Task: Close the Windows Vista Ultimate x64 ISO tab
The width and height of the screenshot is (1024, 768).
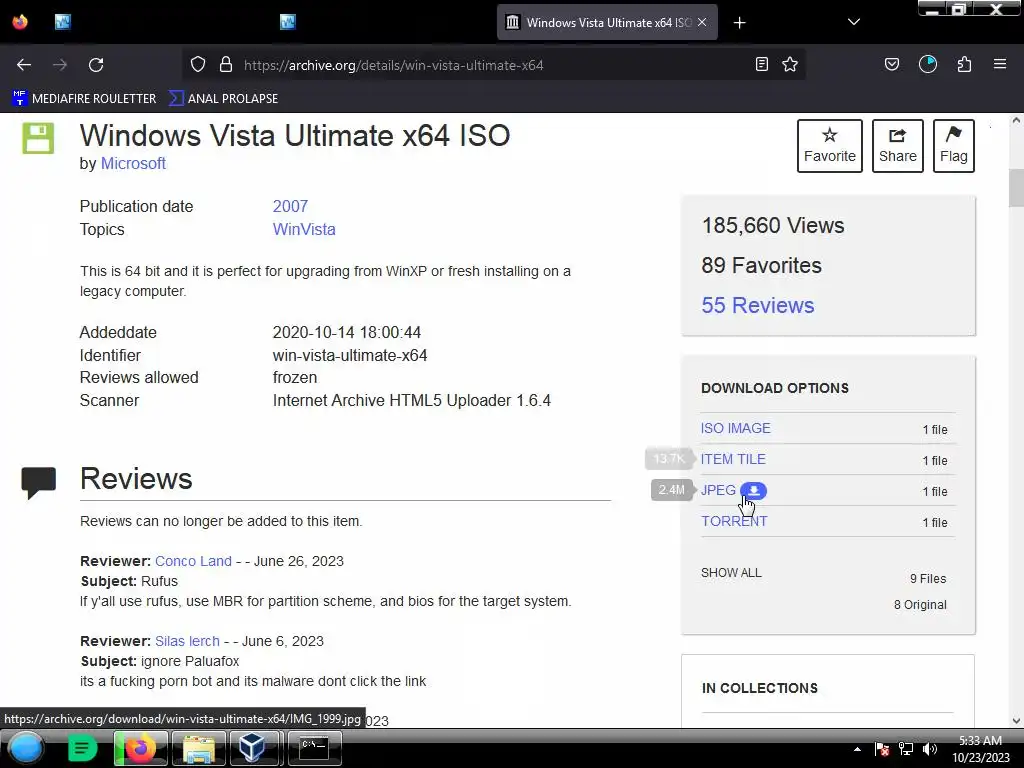Action: click(x=702, y=22)
